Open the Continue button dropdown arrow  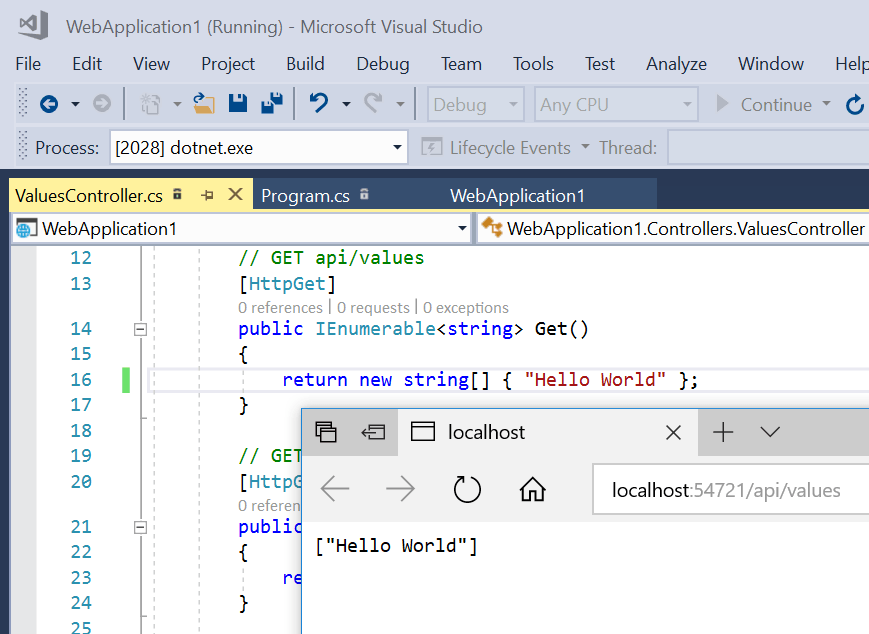click(826, 104)
